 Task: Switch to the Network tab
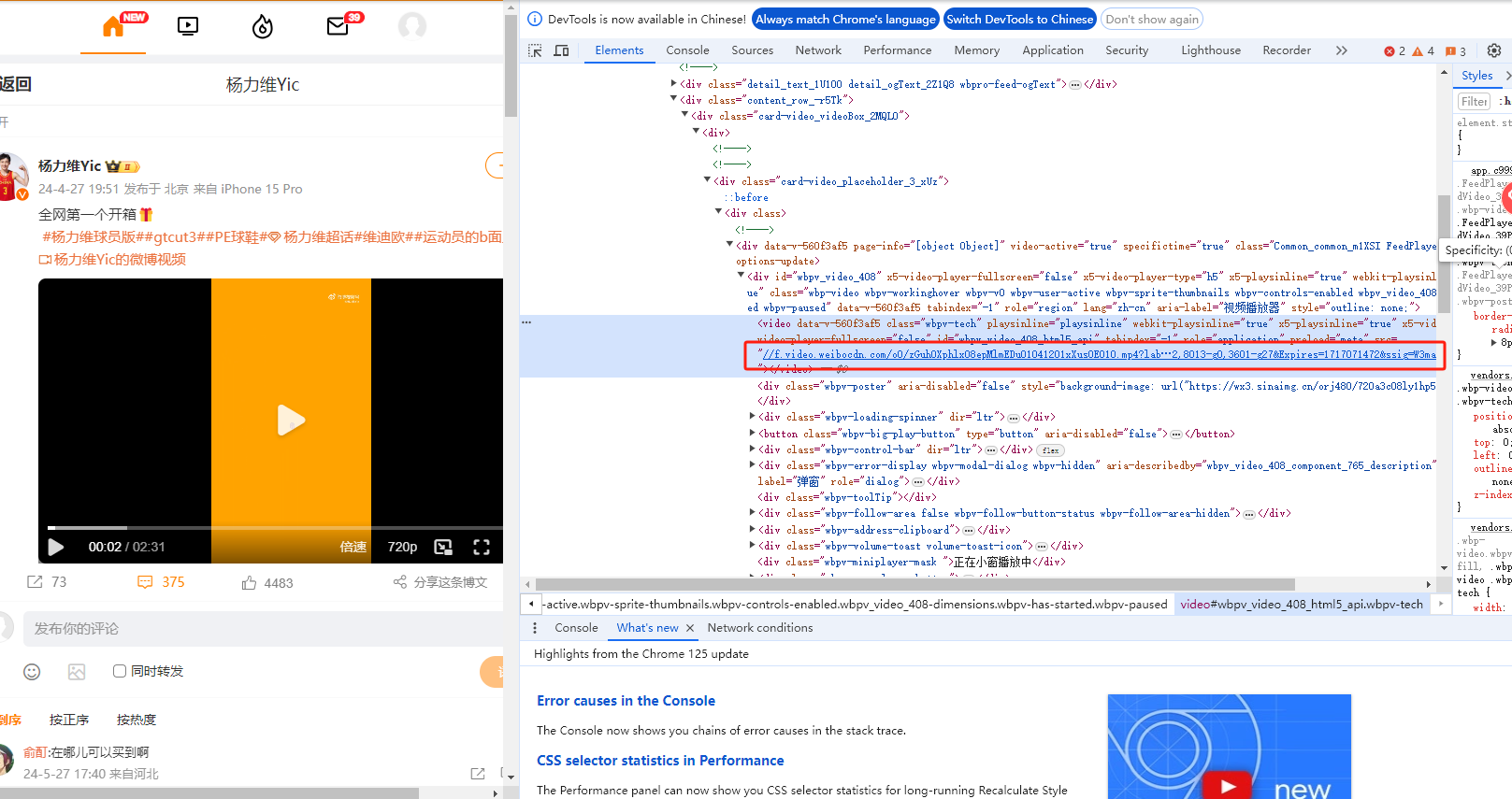tap(817, 50)
